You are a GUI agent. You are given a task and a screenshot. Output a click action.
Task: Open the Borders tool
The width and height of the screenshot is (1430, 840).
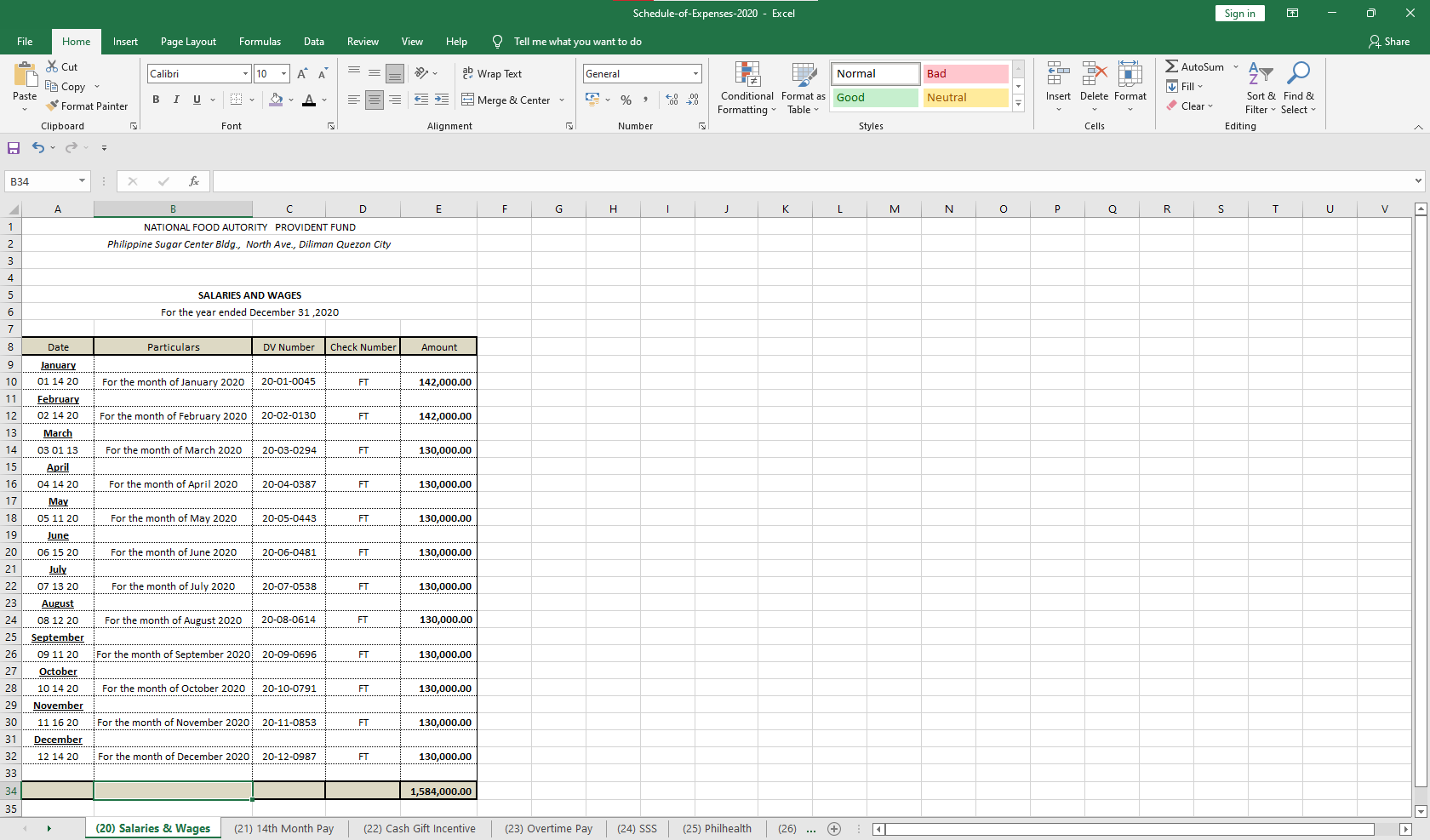pyautogui.click(x=237, y=100)
